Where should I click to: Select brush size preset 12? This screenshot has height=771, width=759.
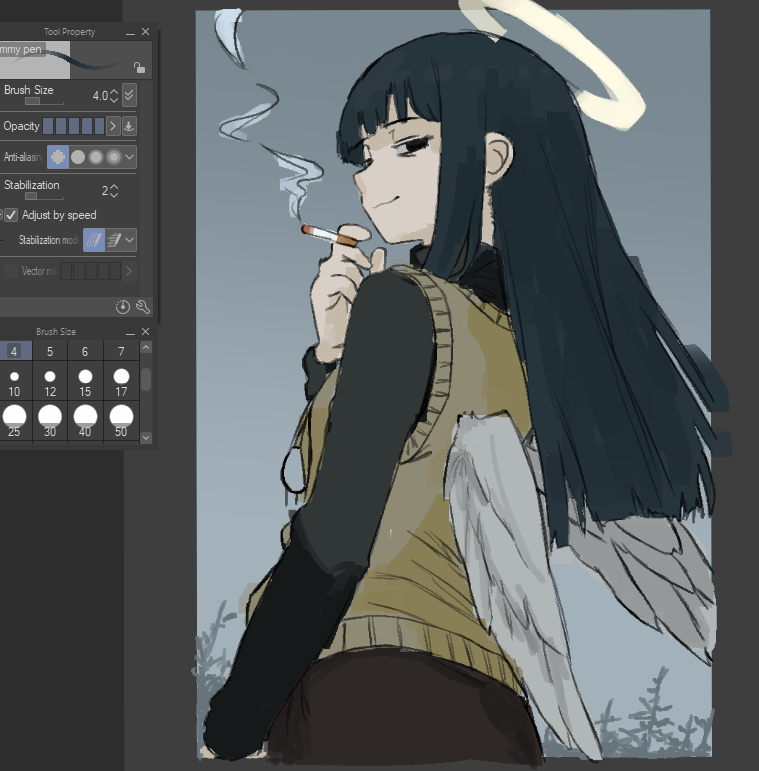[x=50, y=381]
